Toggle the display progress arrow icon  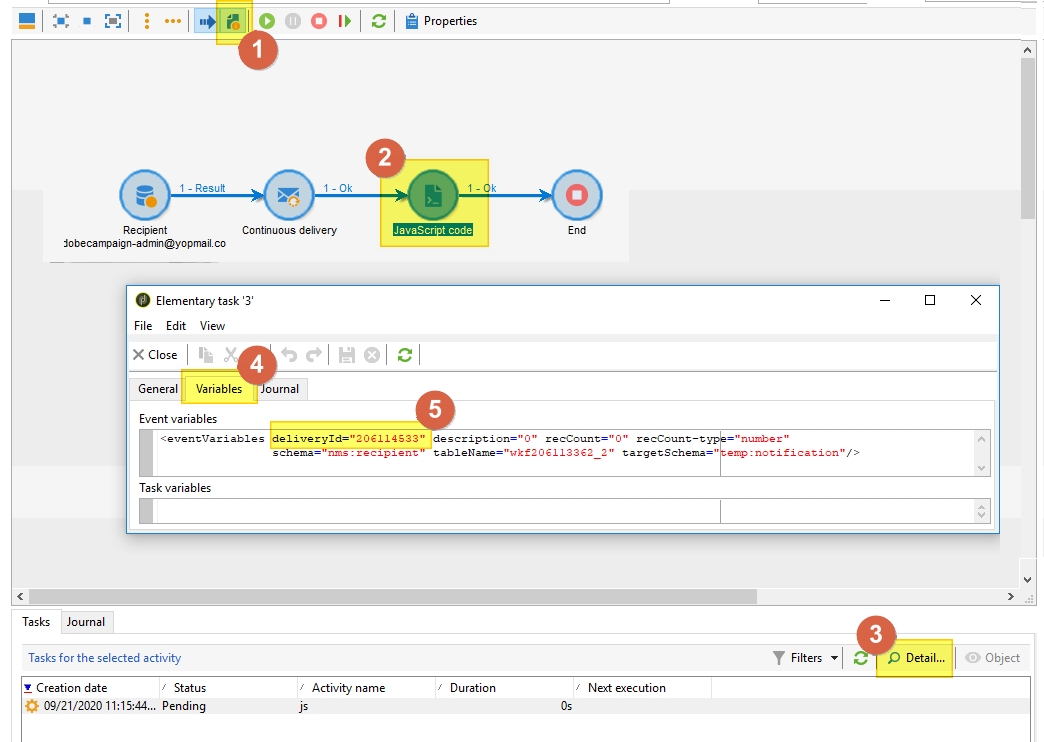pos(207,21)
